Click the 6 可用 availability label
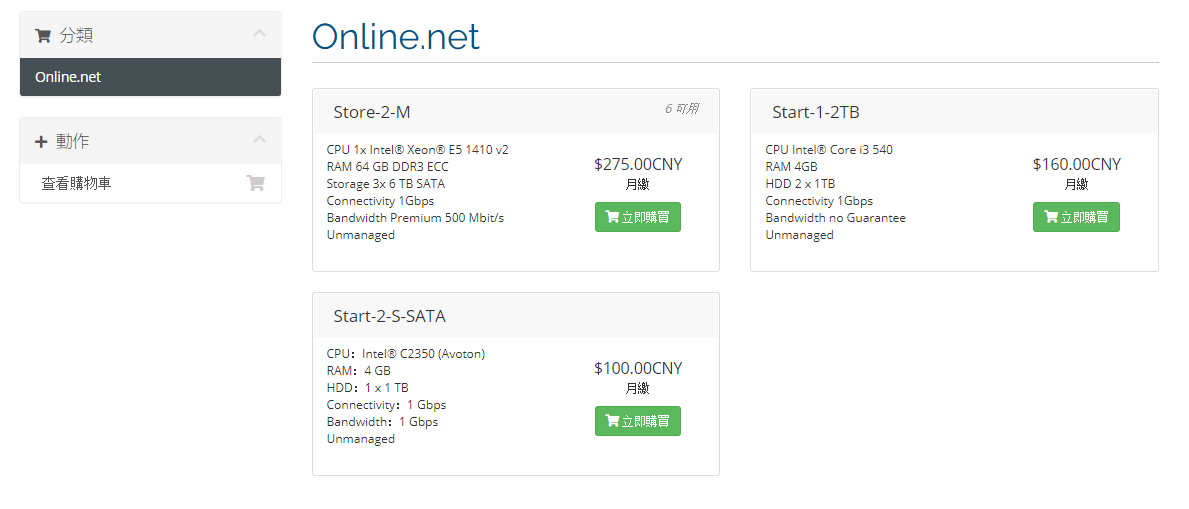 click(x=681, y=109)
